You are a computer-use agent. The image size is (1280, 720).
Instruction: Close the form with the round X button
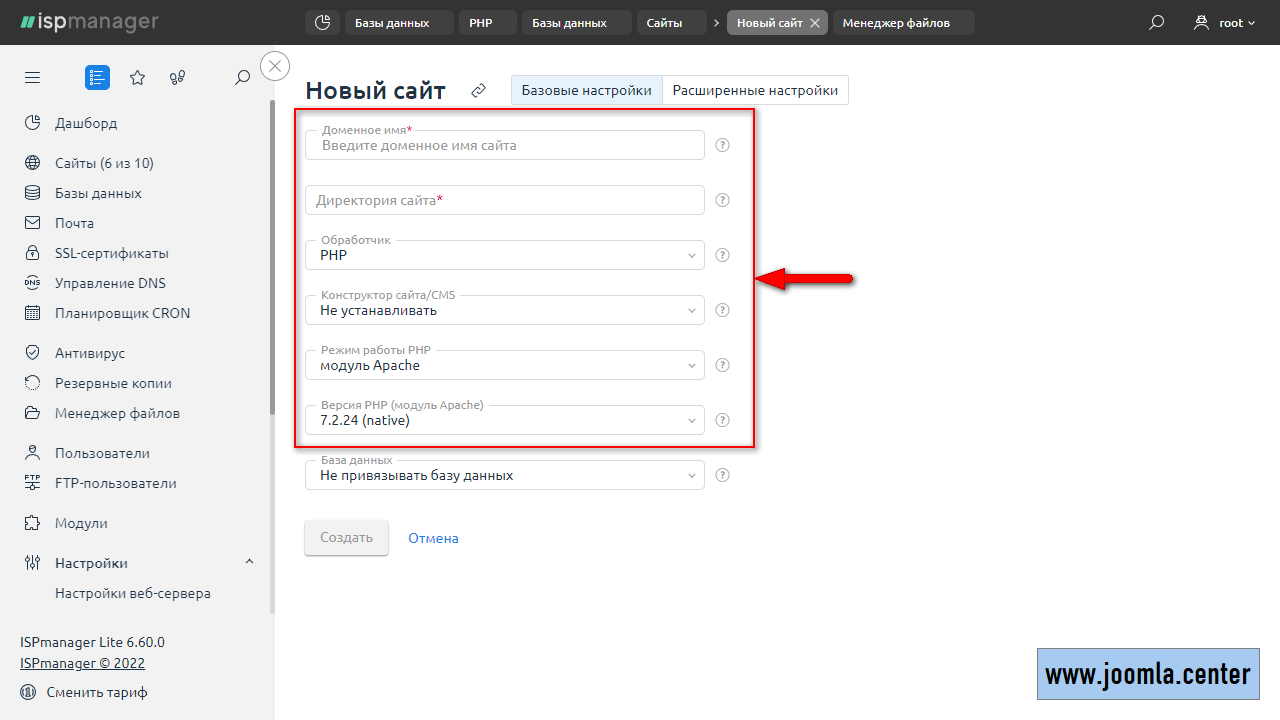(x=275, y=66)
